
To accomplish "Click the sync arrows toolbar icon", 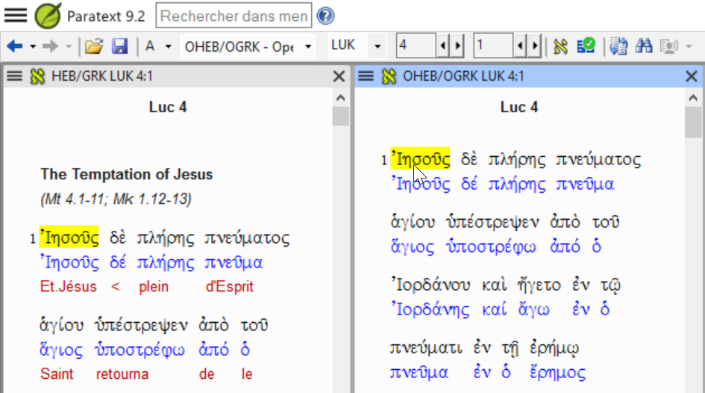I will 619,46.
